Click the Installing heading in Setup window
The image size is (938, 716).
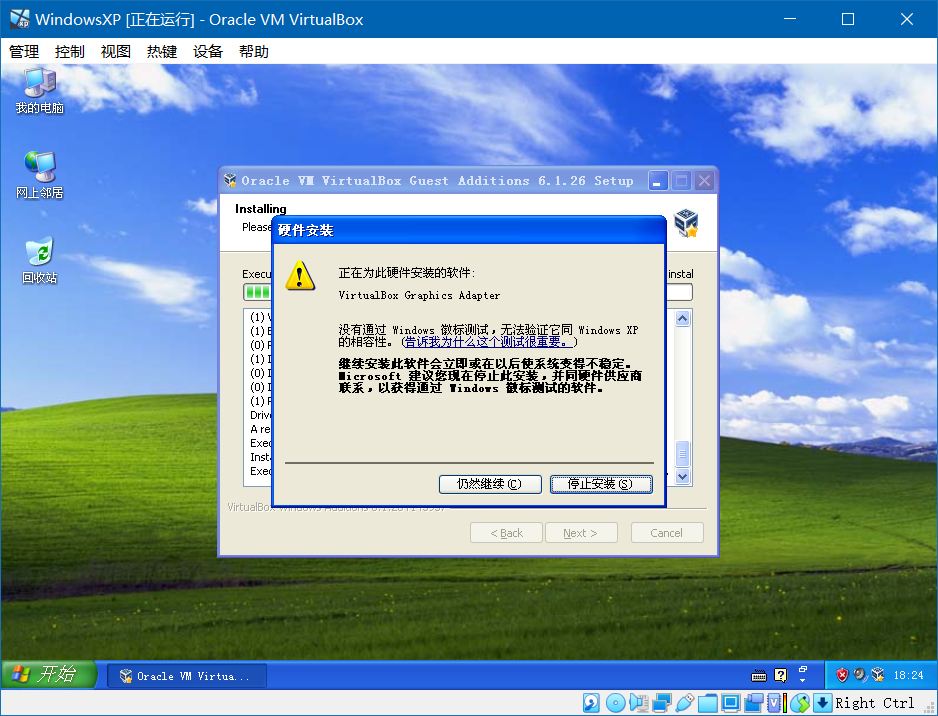pos(261,209)
